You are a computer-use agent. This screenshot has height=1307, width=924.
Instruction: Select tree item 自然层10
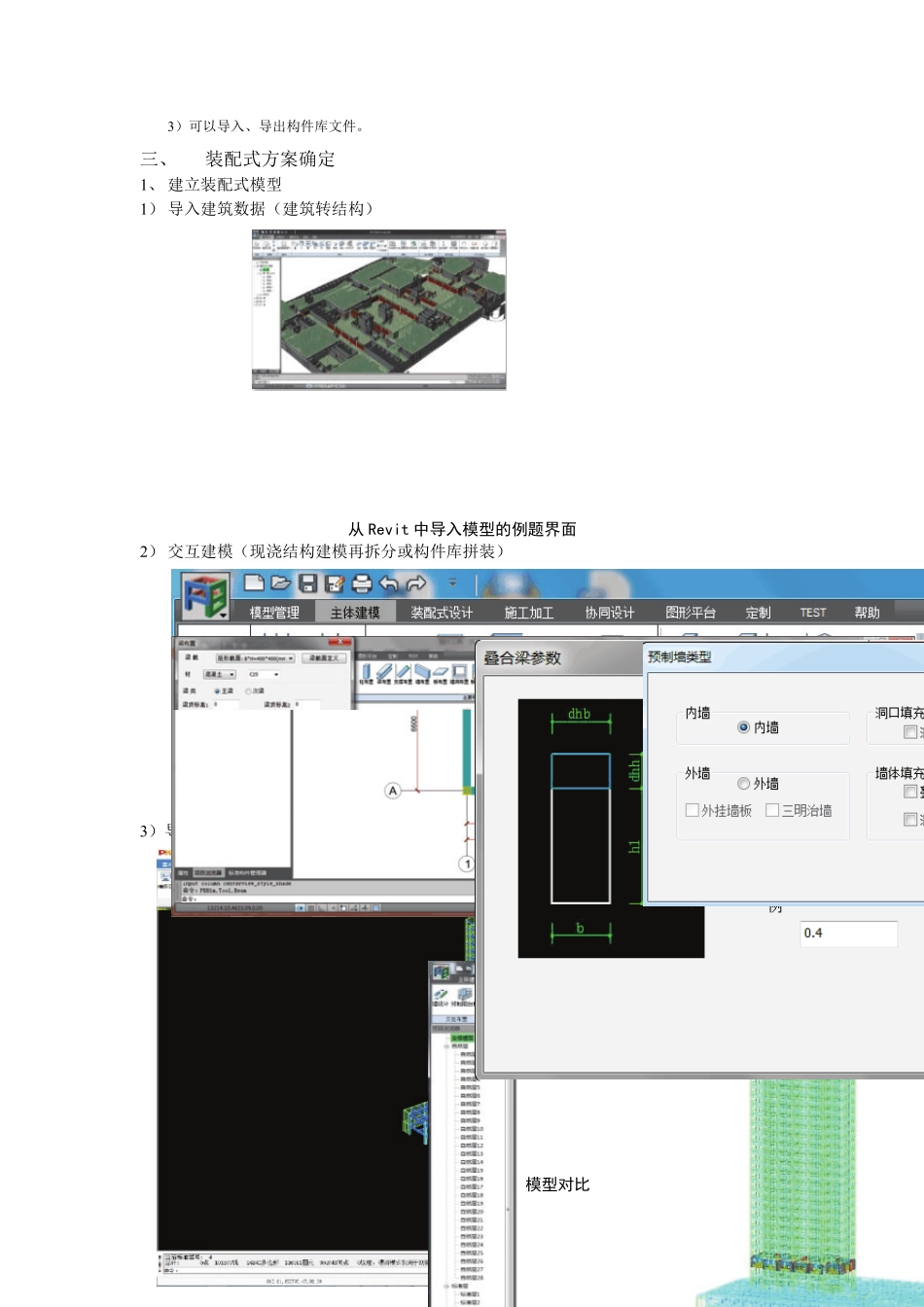(472, 1129)
